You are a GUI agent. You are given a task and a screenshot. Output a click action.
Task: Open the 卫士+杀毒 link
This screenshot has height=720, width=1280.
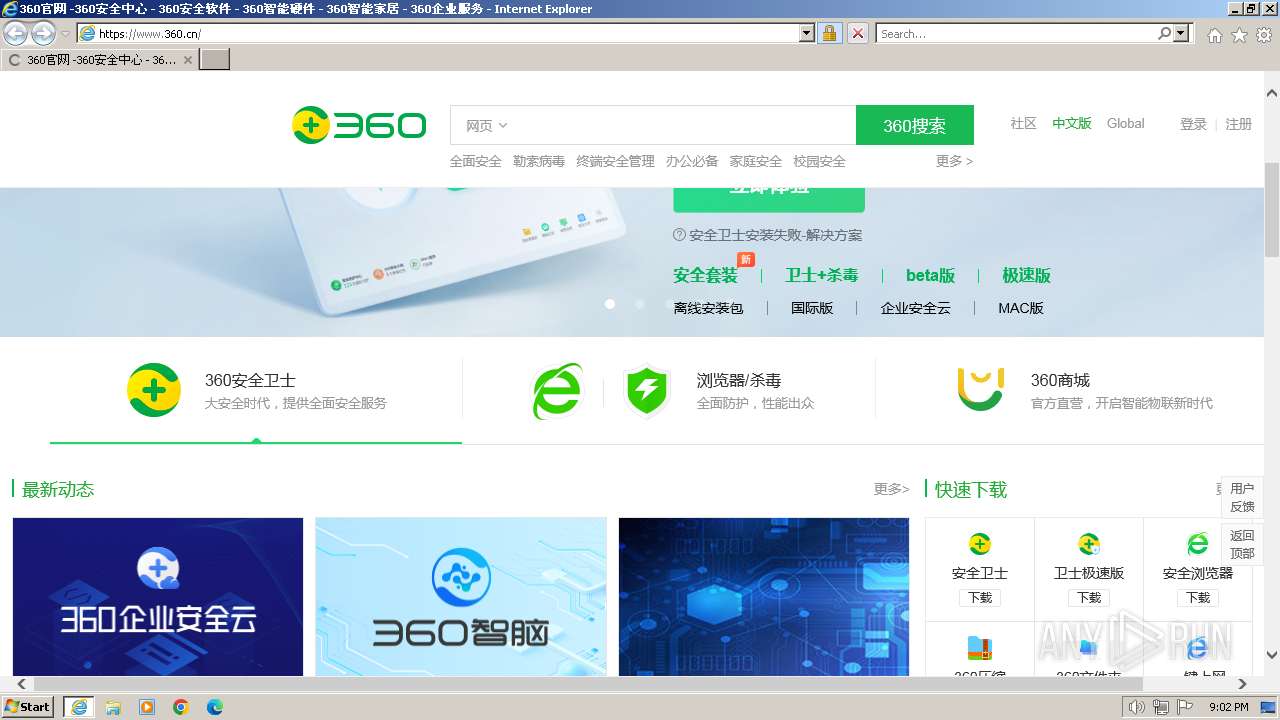coord(822,275)
